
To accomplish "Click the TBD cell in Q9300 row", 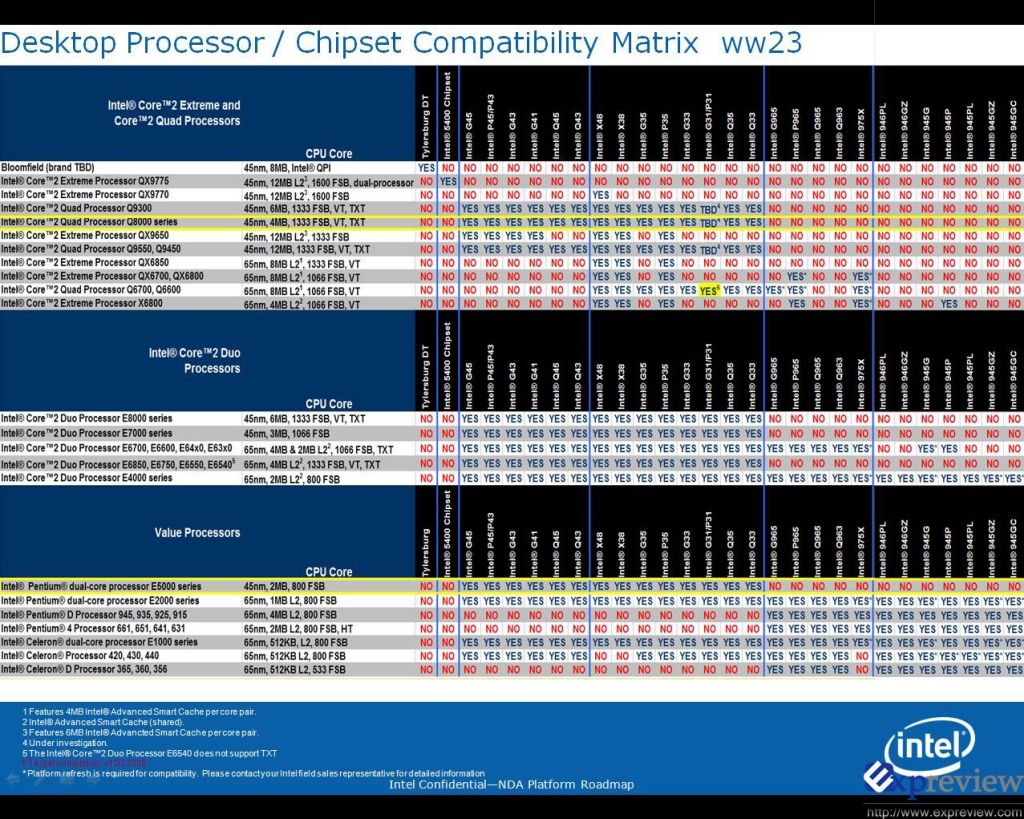I will coord(709,210).
